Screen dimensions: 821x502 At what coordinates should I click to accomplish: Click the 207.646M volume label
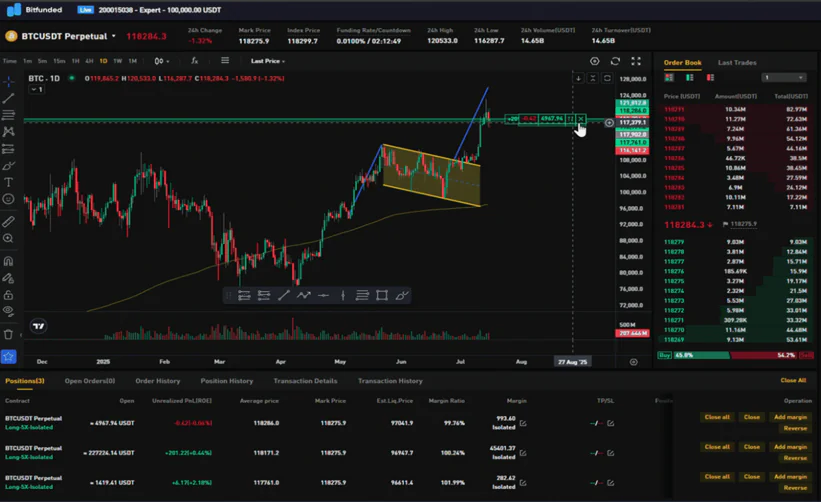click(x=633, y=333)
